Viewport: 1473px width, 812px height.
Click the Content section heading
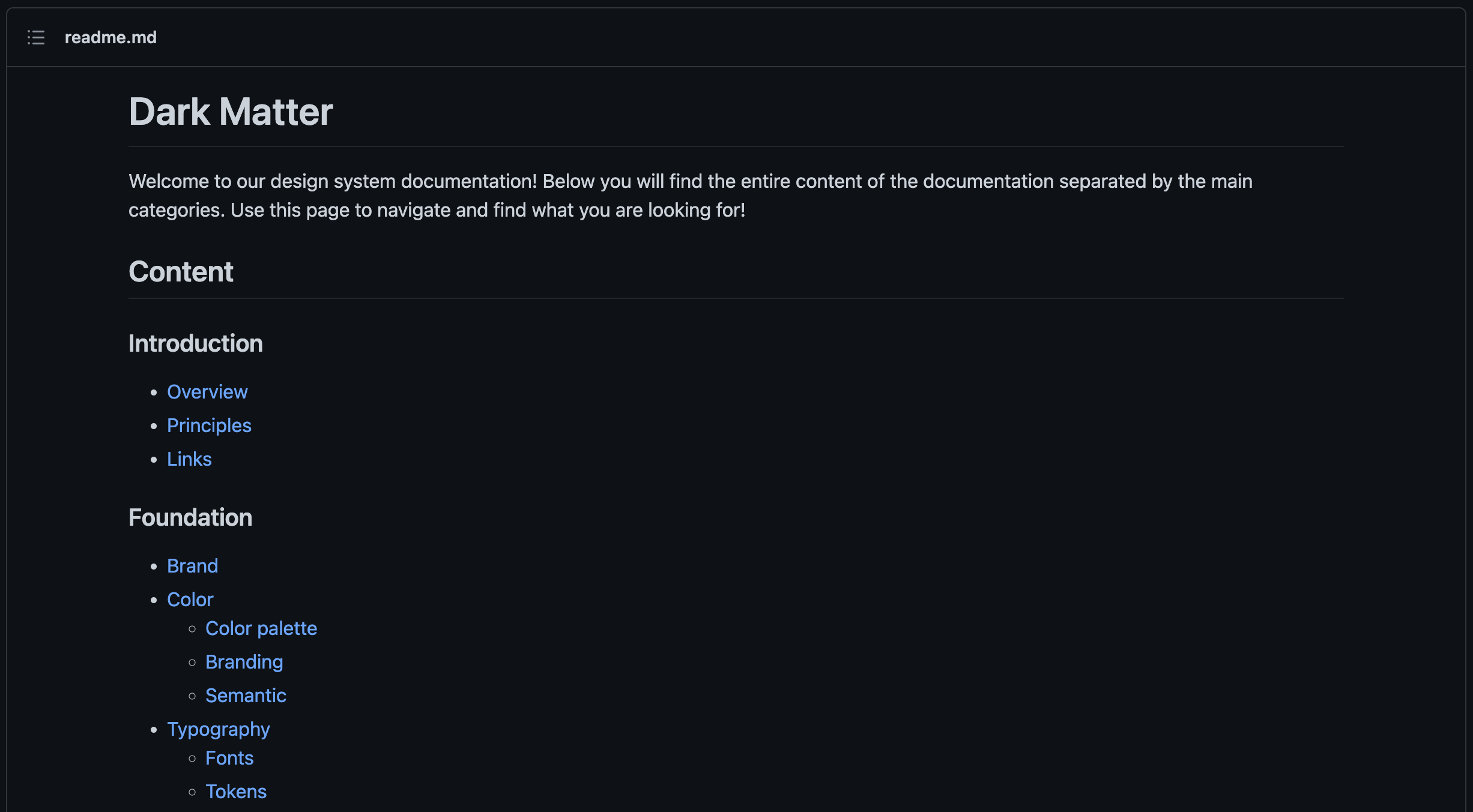click(181, 272)
